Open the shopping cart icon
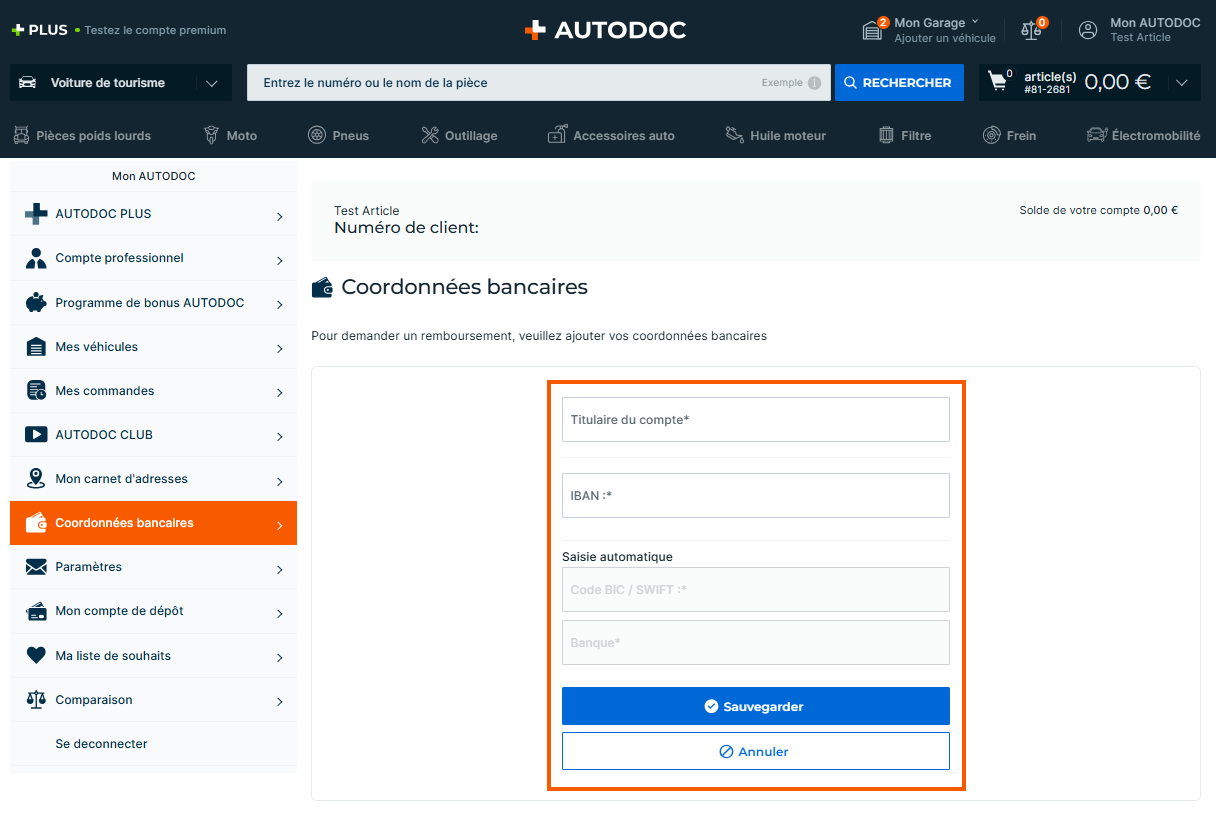Image resolution: width=1216 pixels, height=831 pixels. coord(998,82)
